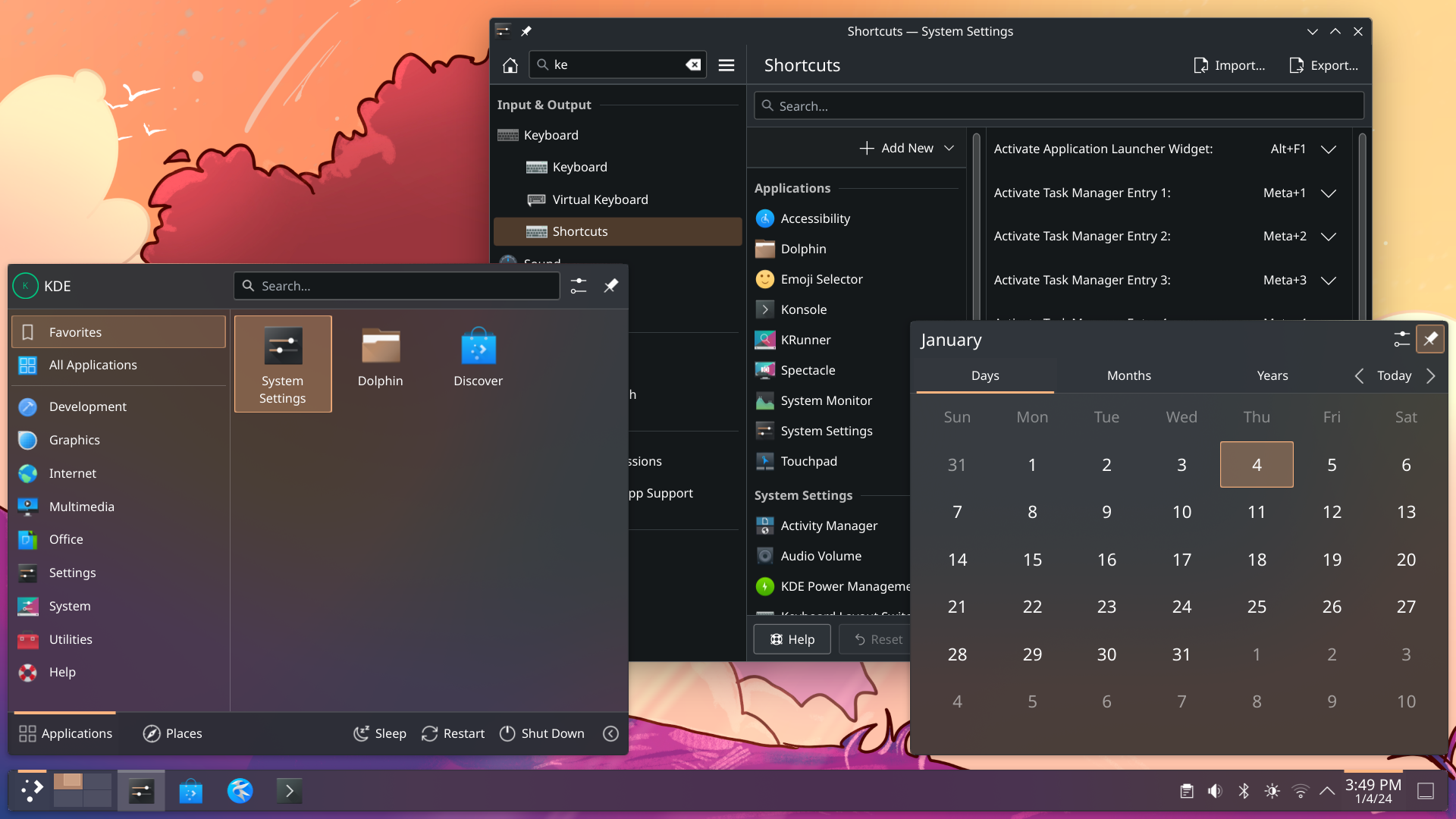This screenshot has width=1456, height=819.
Task: Open the web browser icon in the taskbar
Action: [x=240, y=791]
